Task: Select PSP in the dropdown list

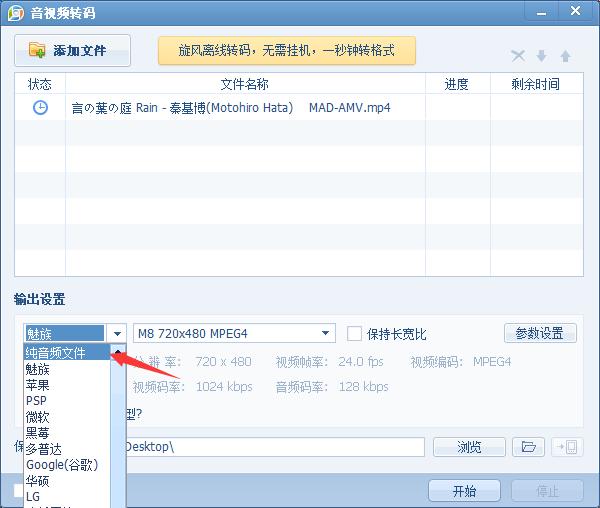Action: pos(67,401)
